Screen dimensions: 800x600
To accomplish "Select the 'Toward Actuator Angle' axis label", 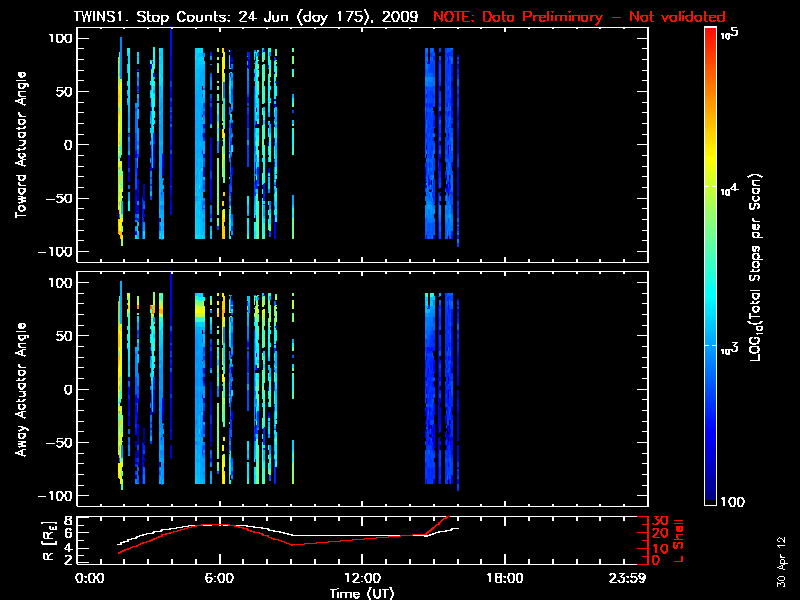I will 21,145.
